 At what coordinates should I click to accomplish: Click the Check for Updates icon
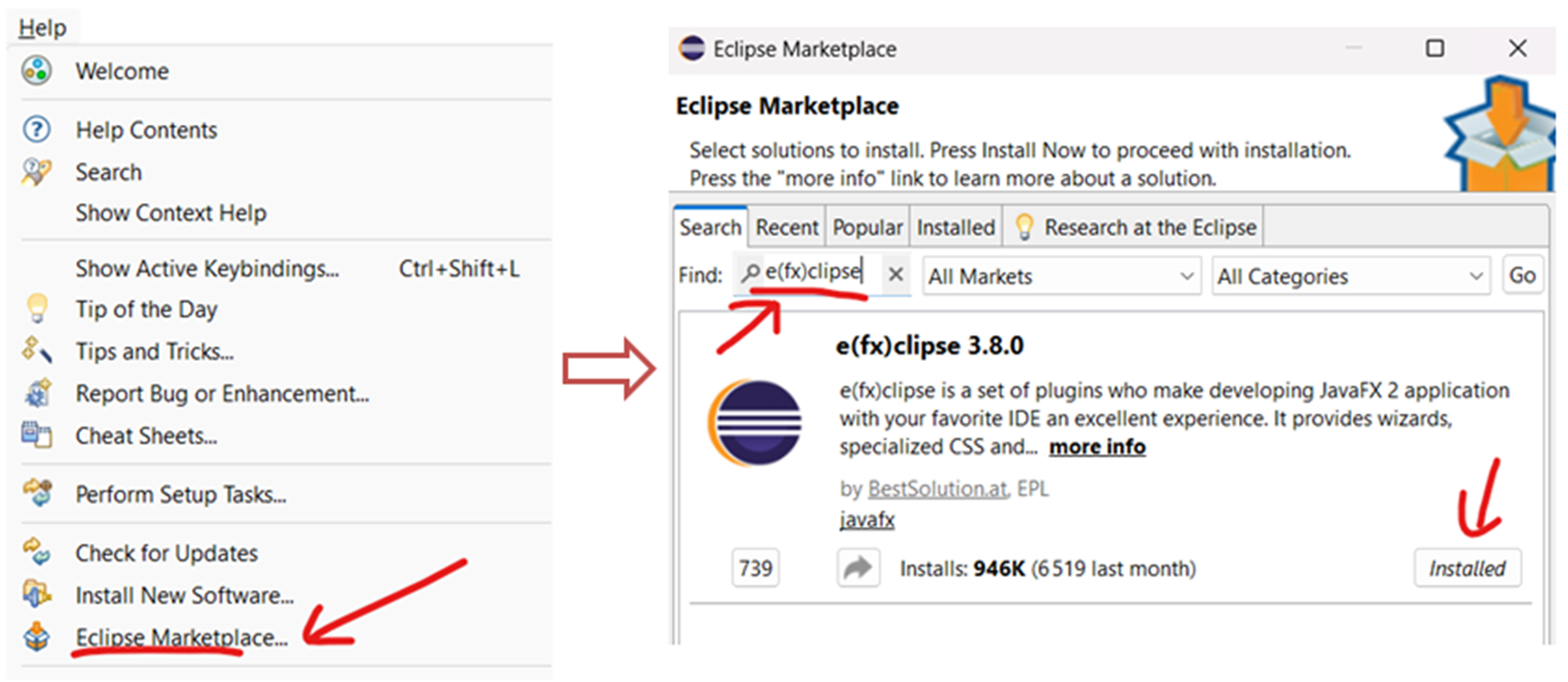tap(36, 552)
